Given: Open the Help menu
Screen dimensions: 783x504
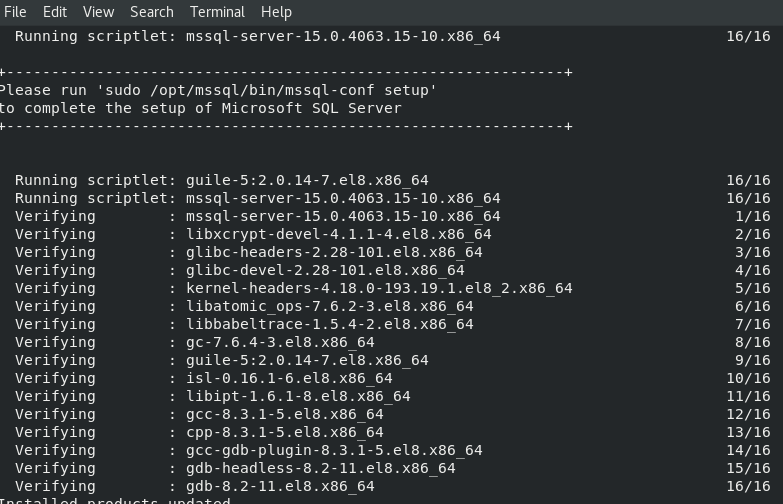Looking at the screenshot, I should click(x=276, y=12).
